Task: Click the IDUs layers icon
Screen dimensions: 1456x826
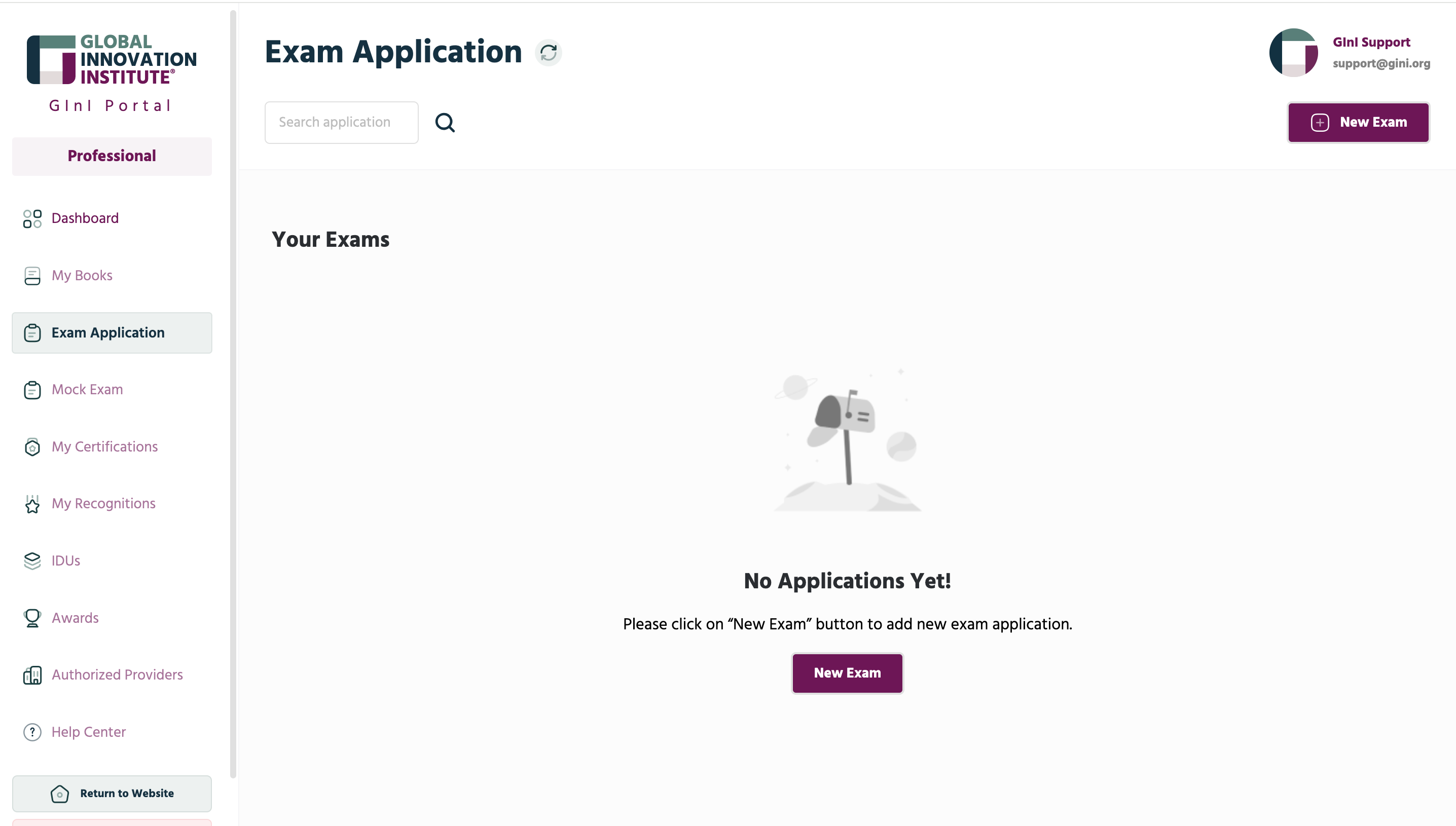Action: coord(32,561)
